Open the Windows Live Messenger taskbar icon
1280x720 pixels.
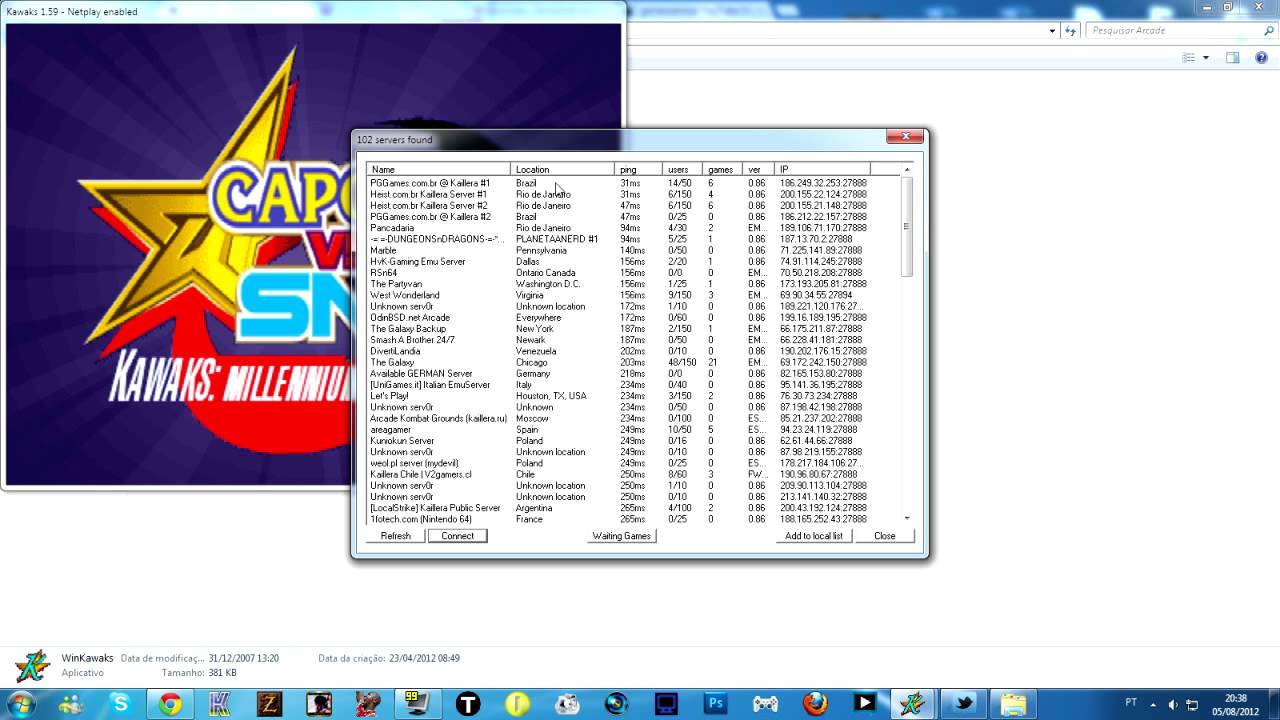(x=71, y=704)
